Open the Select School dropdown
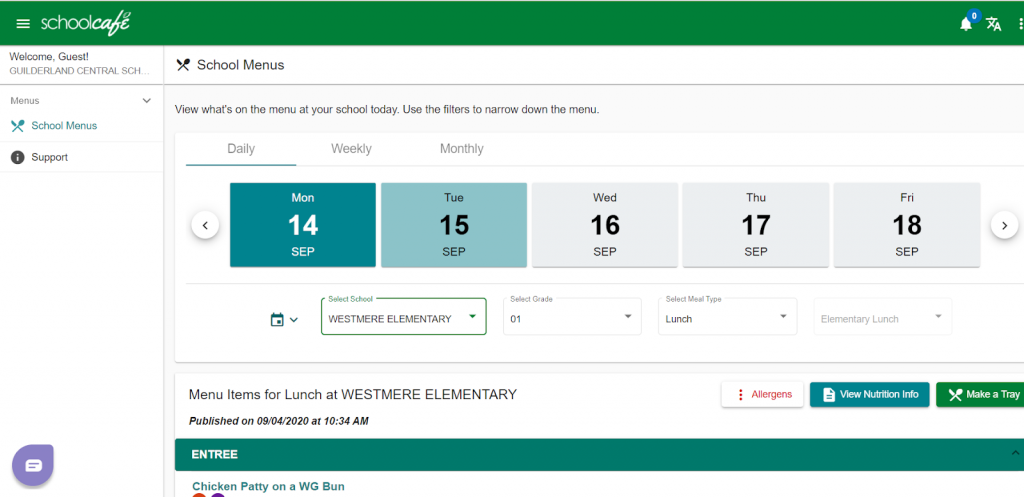Viewport: 1024px width, 497px height. click(404, 317)
